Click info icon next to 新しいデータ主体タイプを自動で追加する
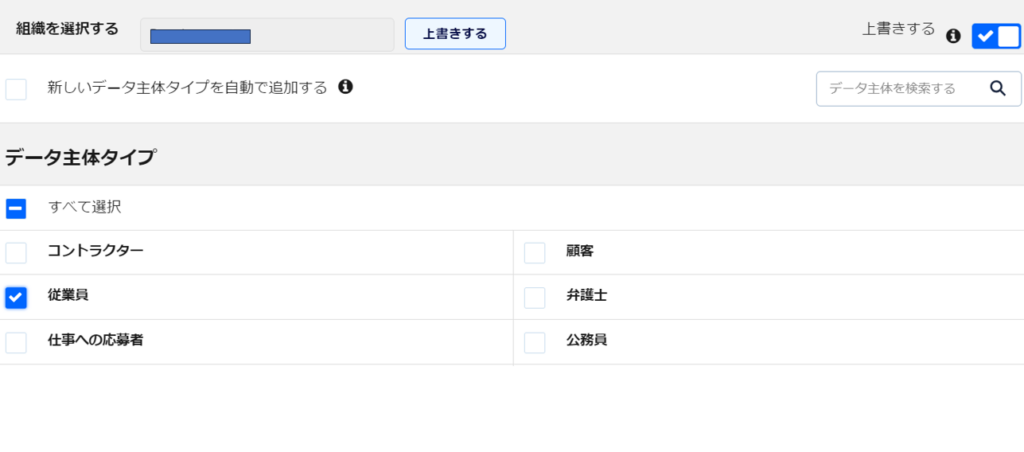The image size is (1024, 452). [345, 87]
